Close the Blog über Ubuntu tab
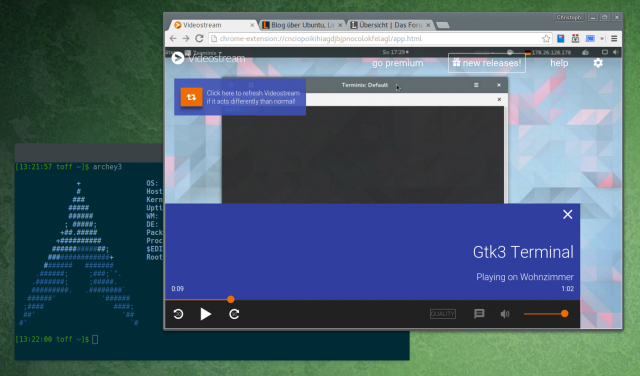 (x=340, y=25)
